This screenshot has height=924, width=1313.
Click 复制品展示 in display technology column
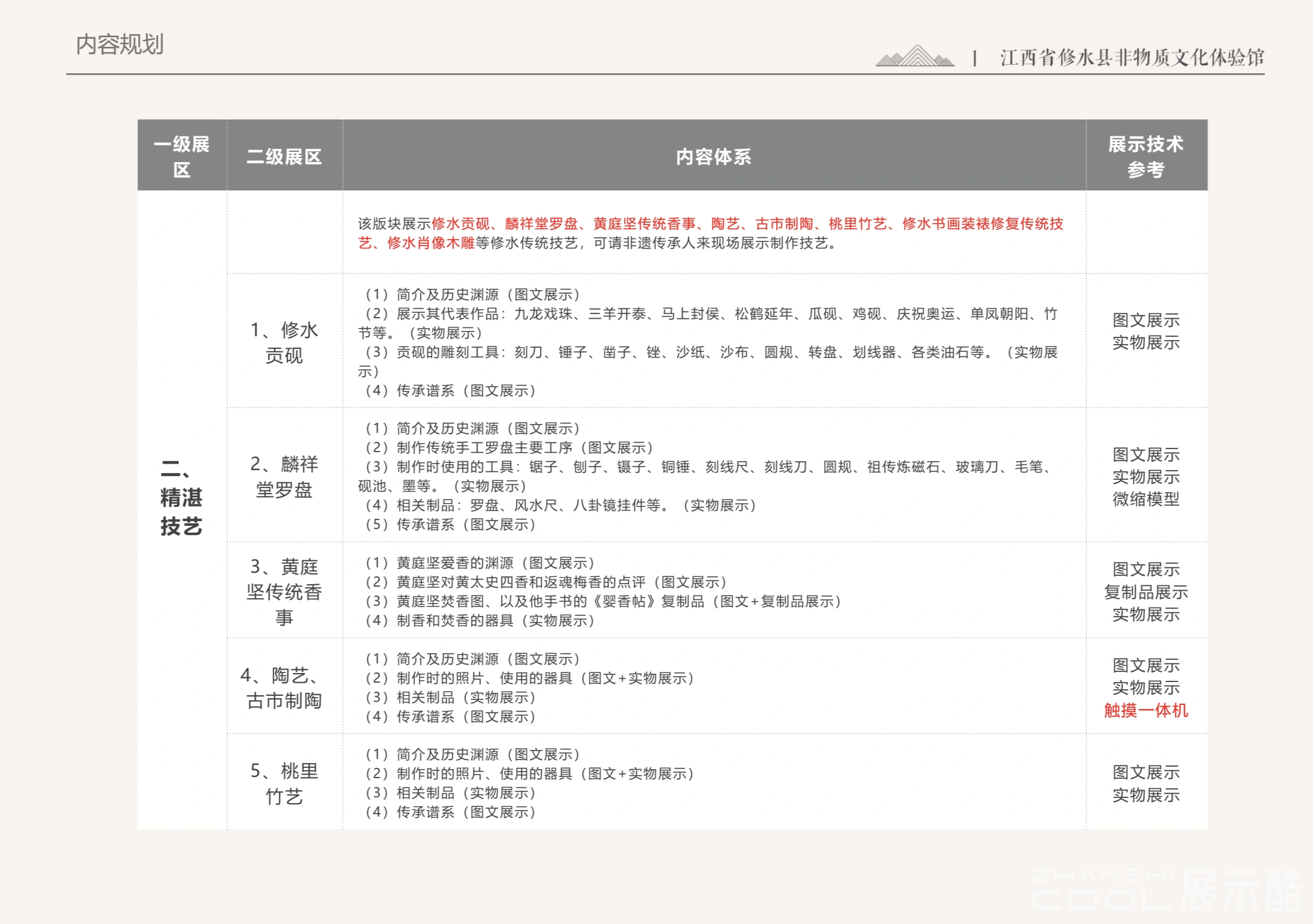click(1145, 592)
